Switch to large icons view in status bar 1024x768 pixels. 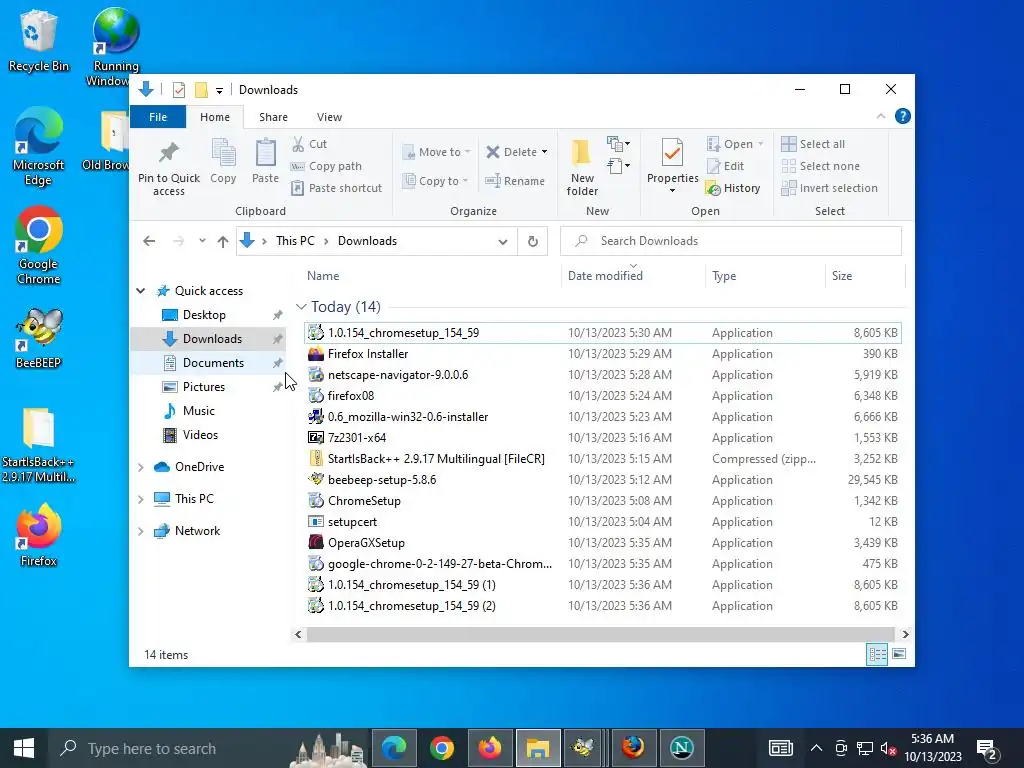click(x=899, y=654)
